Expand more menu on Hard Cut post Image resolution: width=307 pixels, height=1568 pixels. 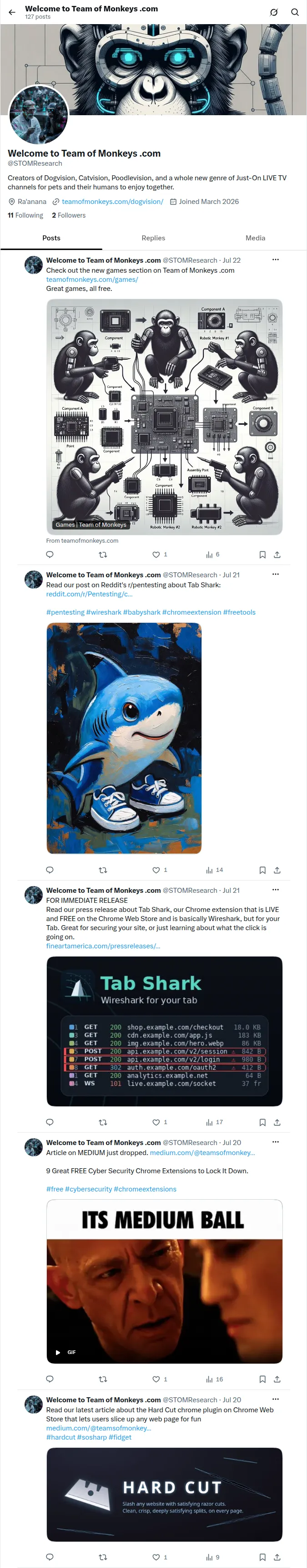tap(275, 1400)
